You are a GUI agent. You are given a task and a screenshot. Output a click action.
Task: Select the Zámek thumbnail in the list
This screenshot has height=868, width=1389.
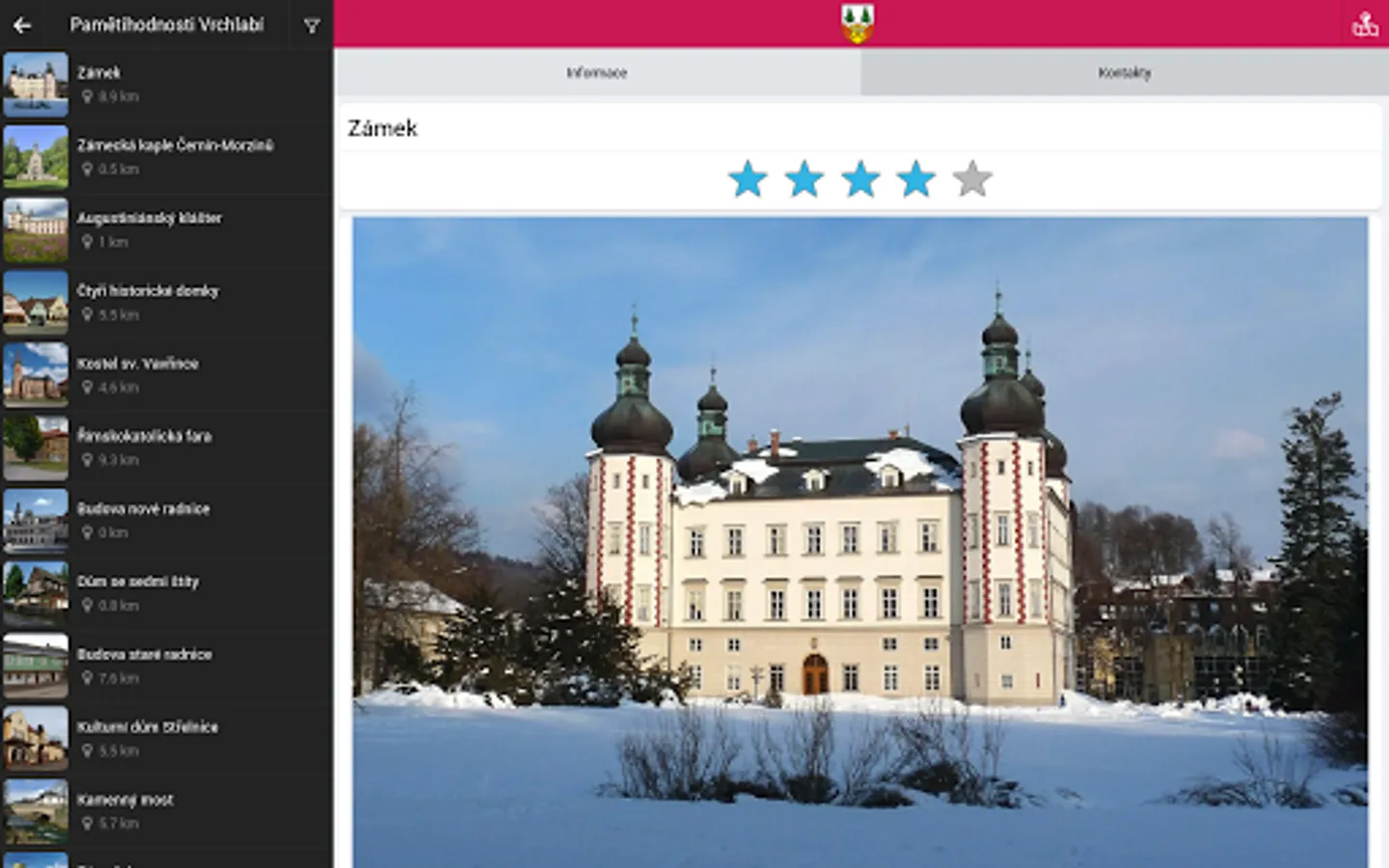[36, 85]
